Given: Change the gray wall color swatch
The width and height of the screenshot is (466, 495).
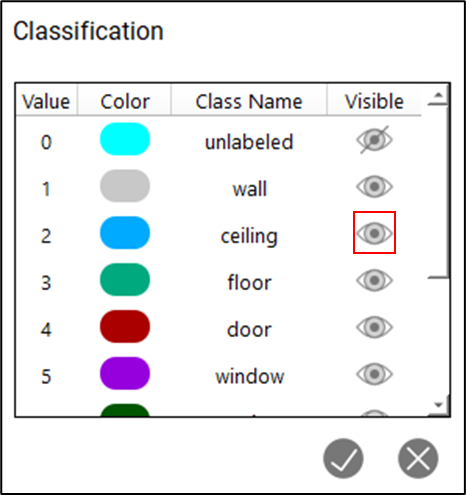Looking at the screenshot, I should (125, 186).
